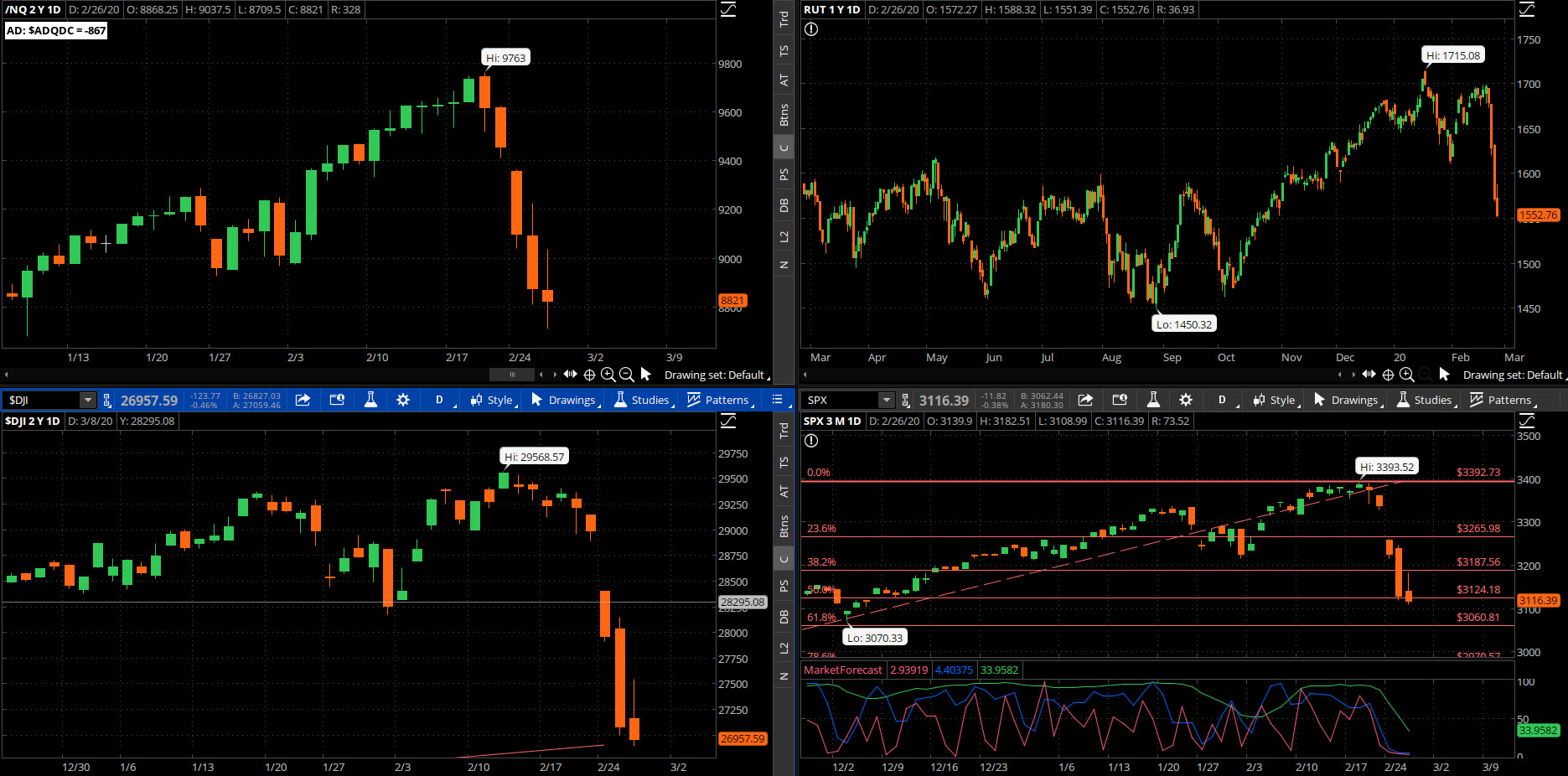Open the list menu icon in $DJI toolbar

click(x=777, y=400)
